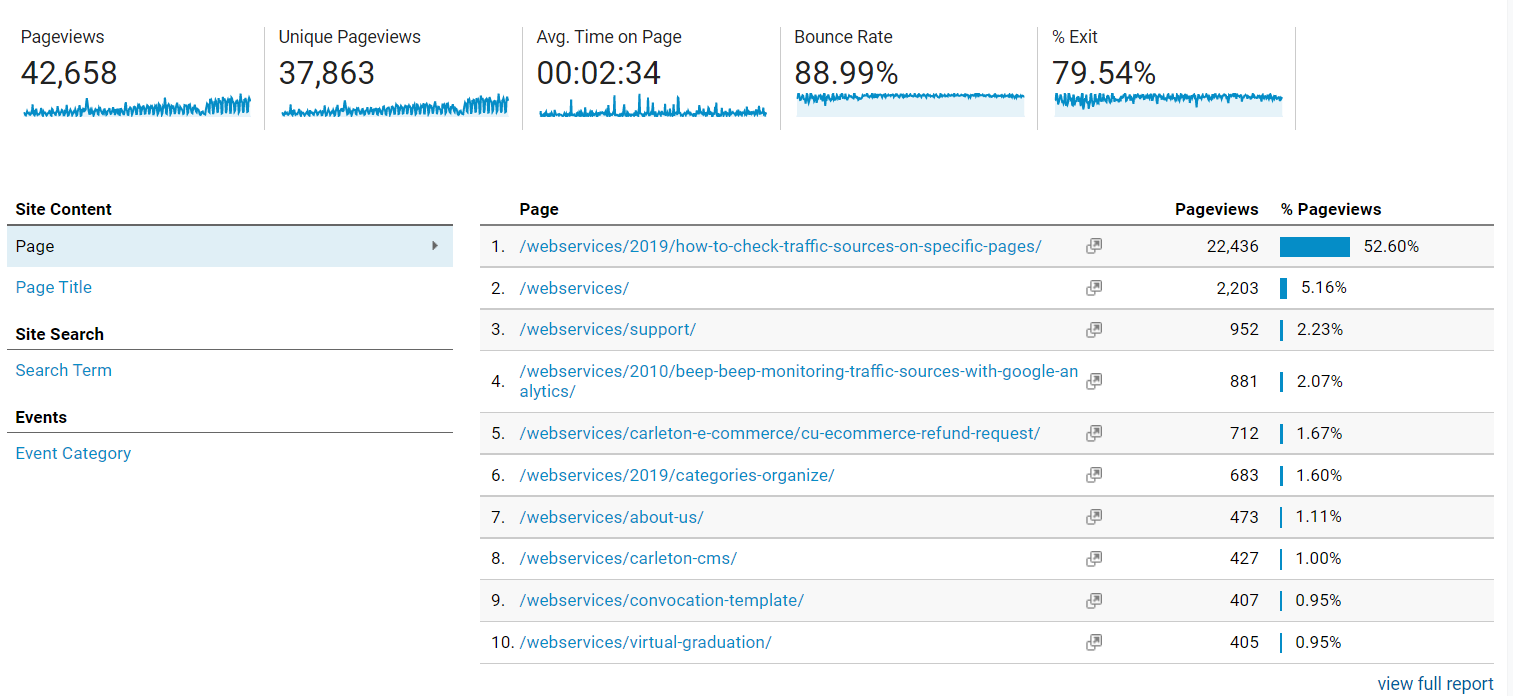Open external link icon for convocation-template page
The height and width of the screenshot is (696, 1513).
(x=1094, y=600)
